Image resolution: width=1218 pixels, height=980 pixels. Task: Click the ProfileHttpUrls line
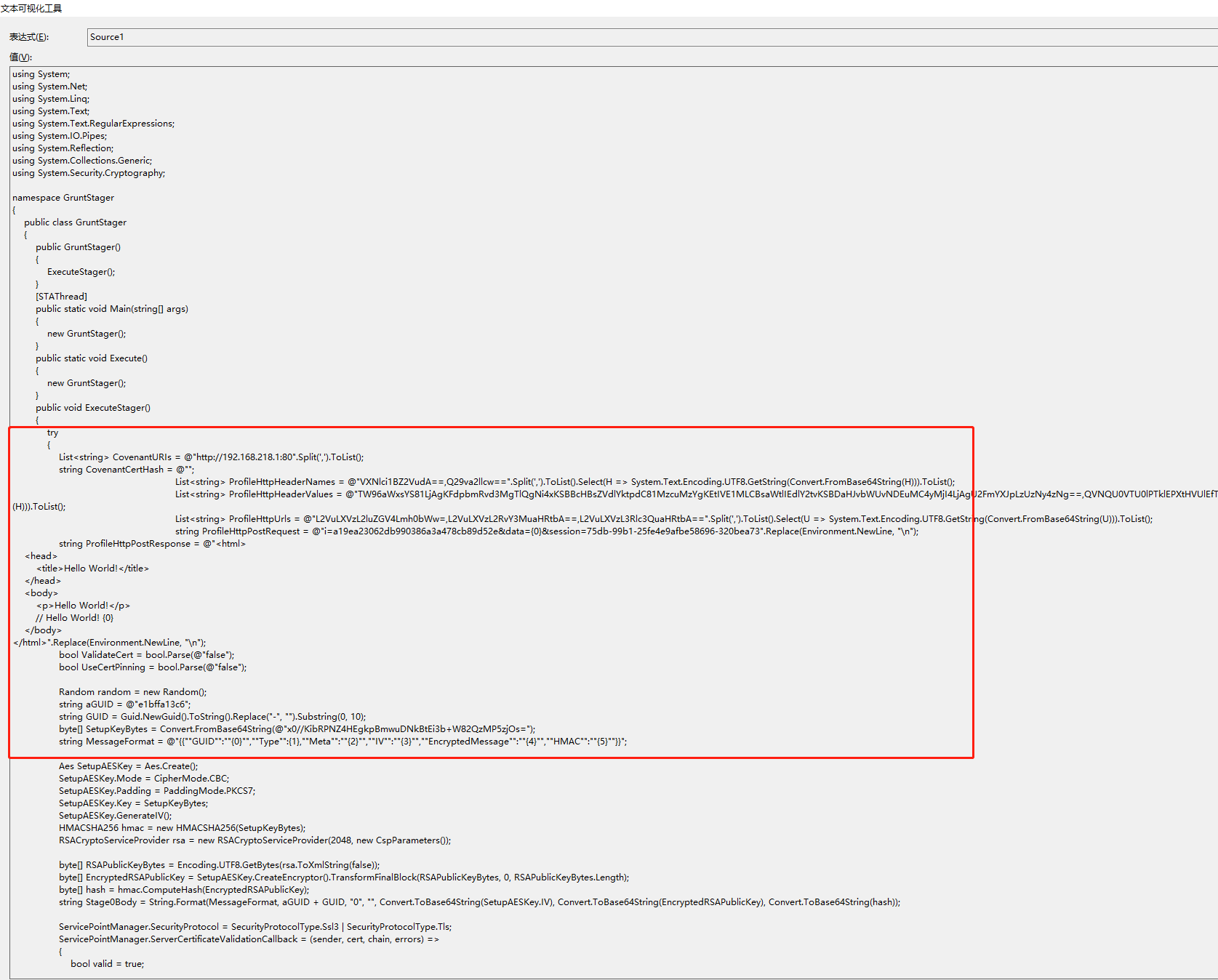664,519
